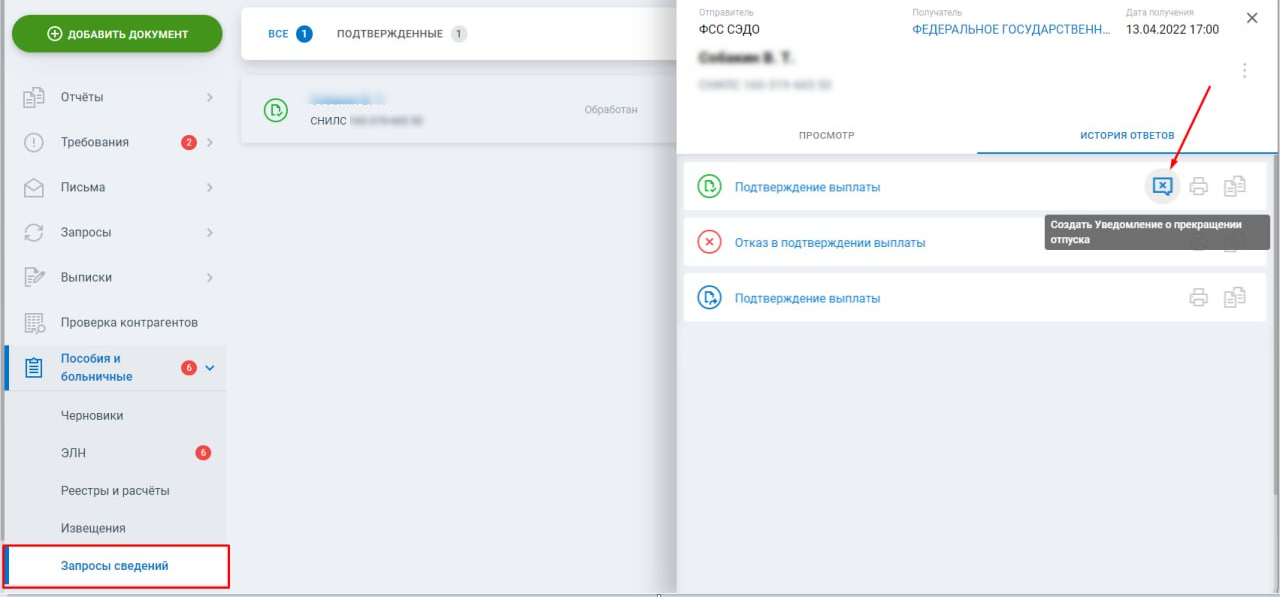Image resolution: width=1280 pixels, height=597 pixels.
Task: Open document copy icon in first response row
Action: [1235, 186]
